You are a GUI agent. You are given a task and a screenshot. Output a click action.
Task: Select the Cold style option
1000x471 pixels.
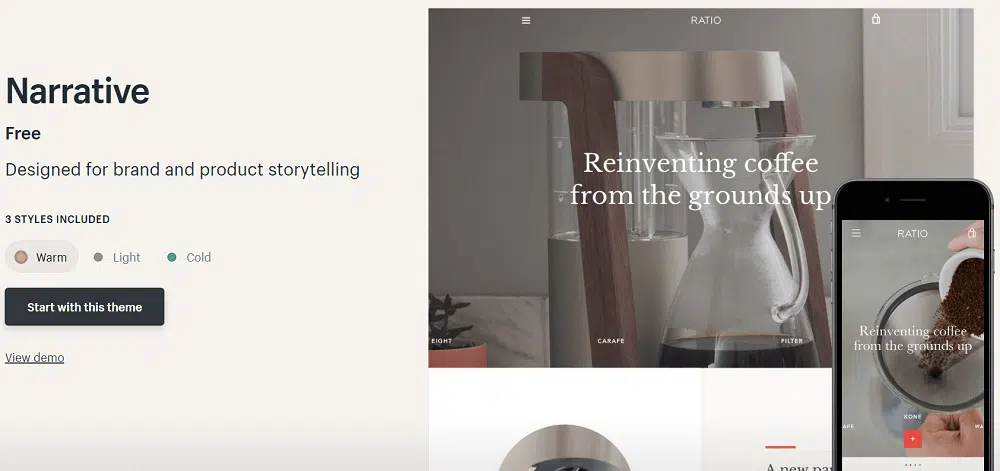click(x=189, y=257)
